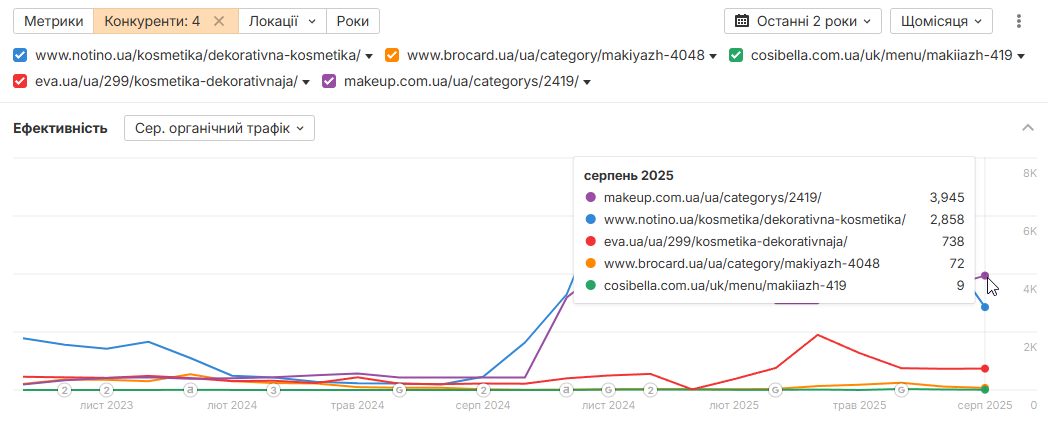Image resolution: width=1048 pixels, height=422 pixels.
Task: Click the '2' marker near серп 2024
Action: (x=483, y=389)
